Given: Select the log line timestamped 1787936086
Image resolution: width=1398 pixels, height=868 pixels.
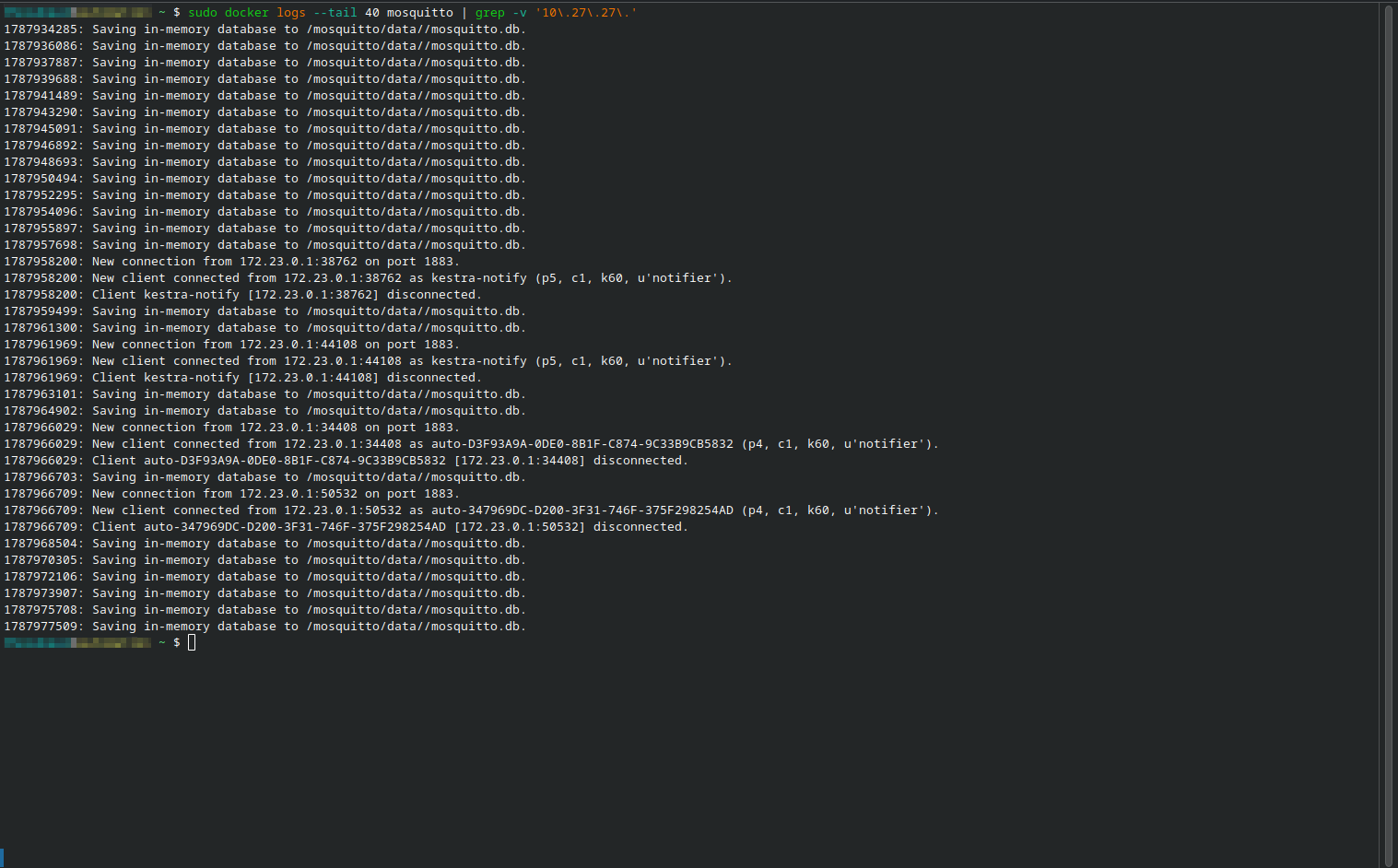Looking at the screenshot, I should click(265, 46).
